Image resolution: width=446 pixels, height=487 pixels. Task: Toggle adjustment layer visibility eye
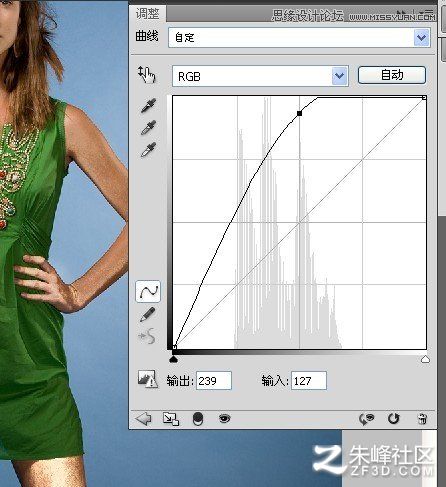coord(224,418)
